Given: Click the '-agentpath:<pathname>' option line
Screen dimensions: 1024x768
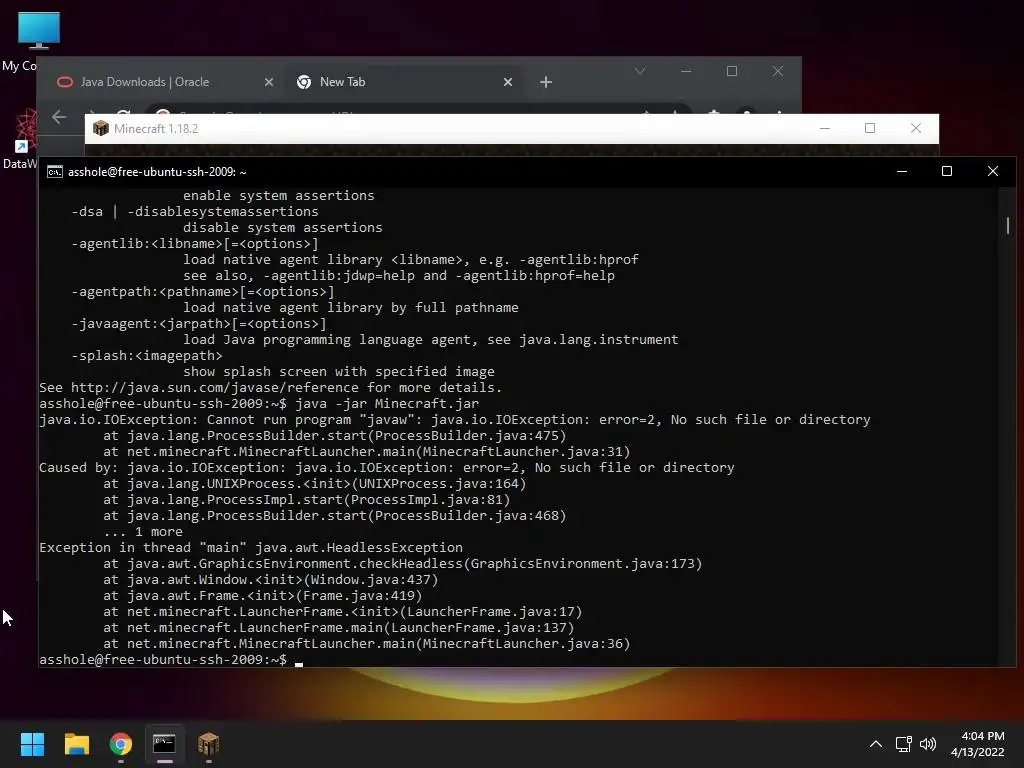Looking at the screenshot, I should click(202, 291).
